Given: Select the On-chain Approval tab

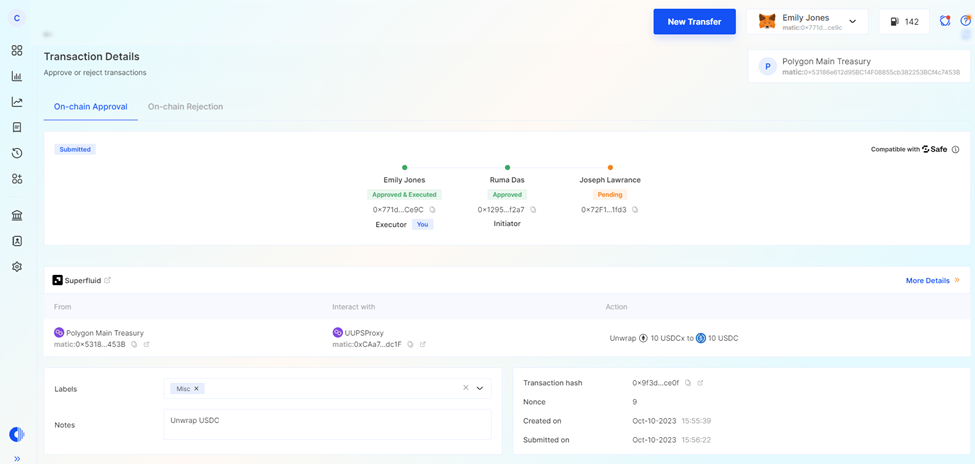Looking at the screenshot, I should pyautogui.click(x=90, y=106).
